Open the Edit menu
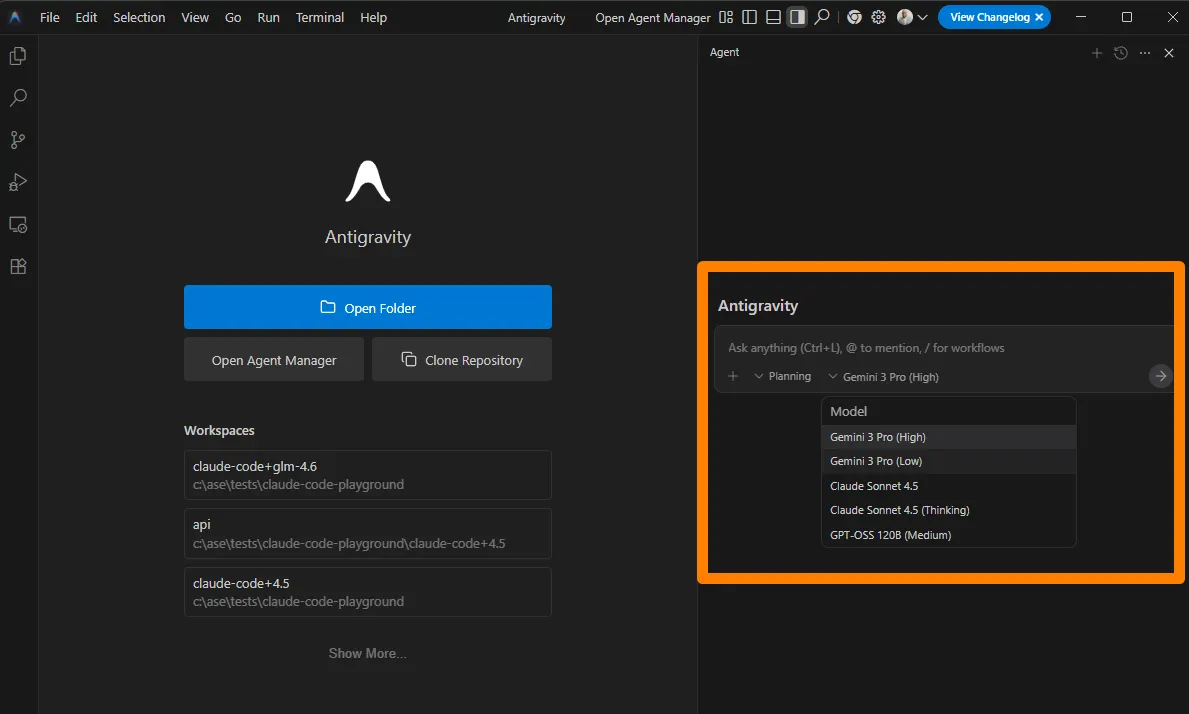 point(86,17)
